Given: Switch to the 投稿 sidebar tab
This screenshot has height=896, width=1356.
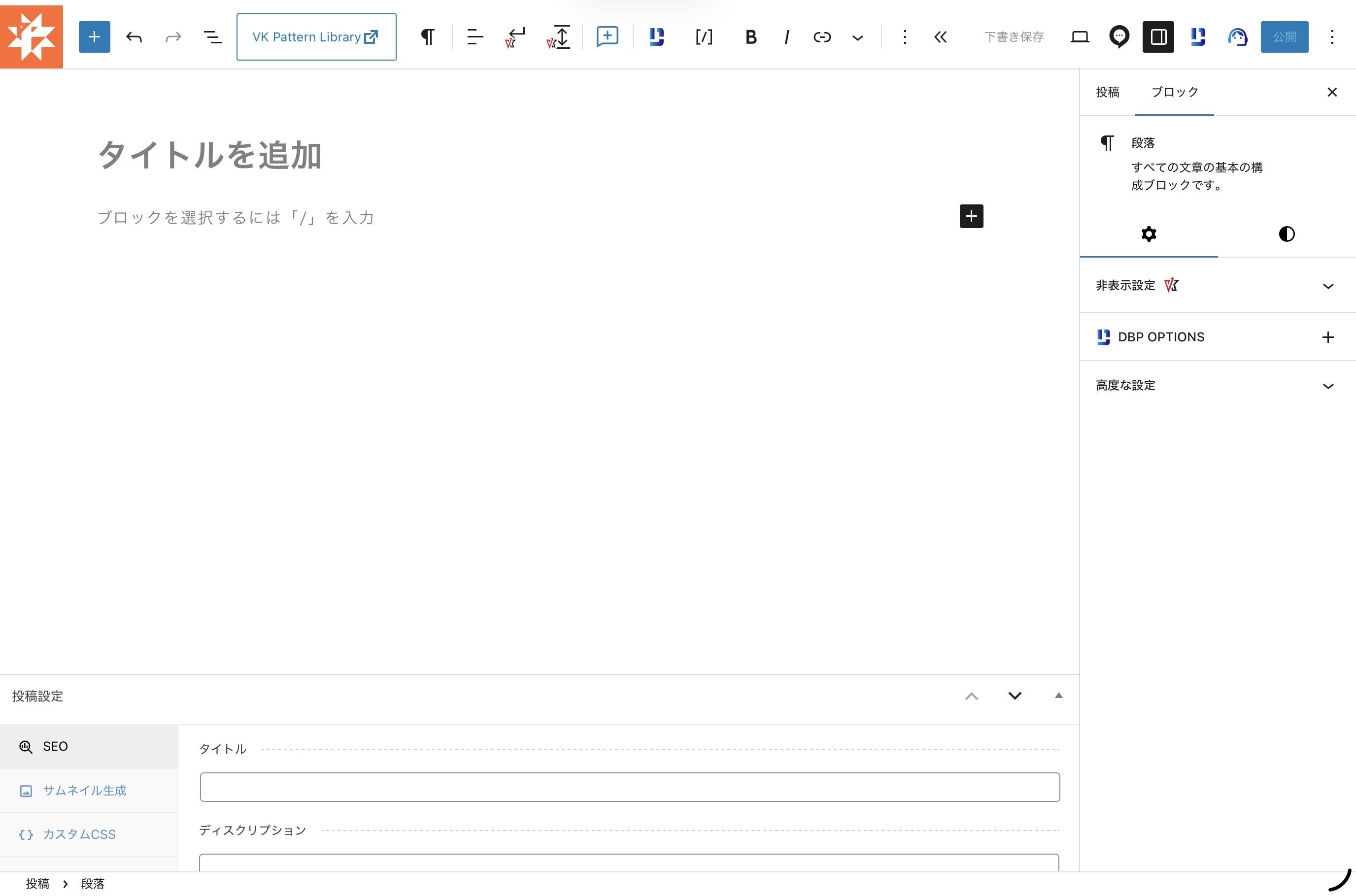Looking at the screenshot, I should [x=1108, y=92].
